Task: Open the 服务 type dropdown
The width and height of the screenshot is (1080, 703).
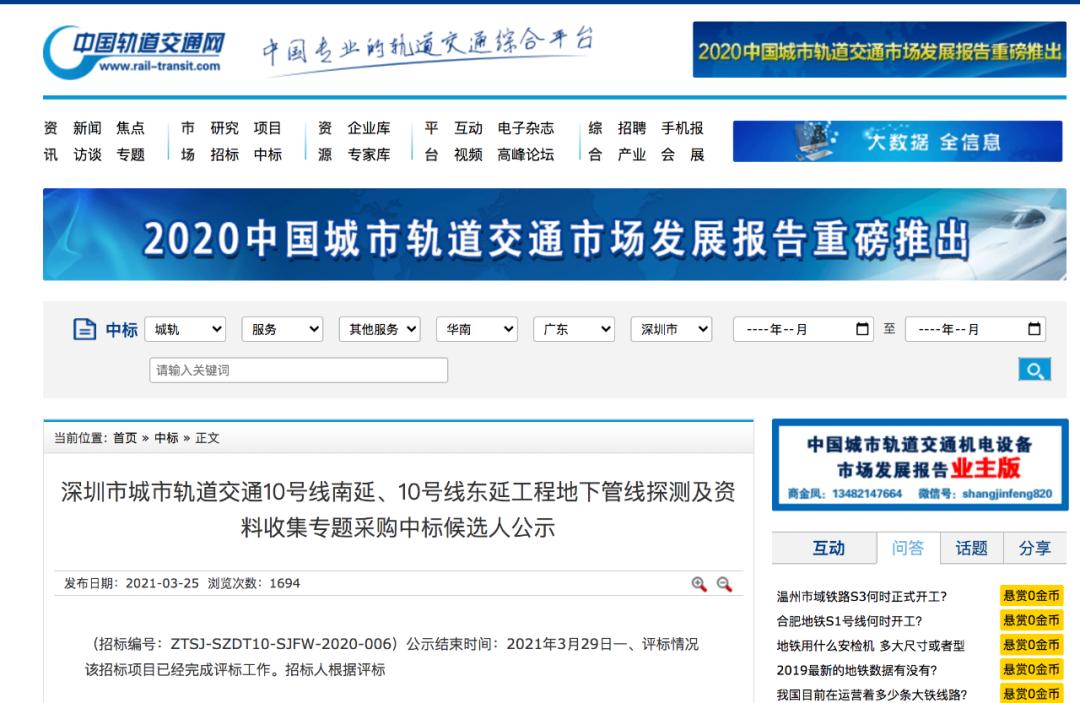Action: tap(283, 328)
